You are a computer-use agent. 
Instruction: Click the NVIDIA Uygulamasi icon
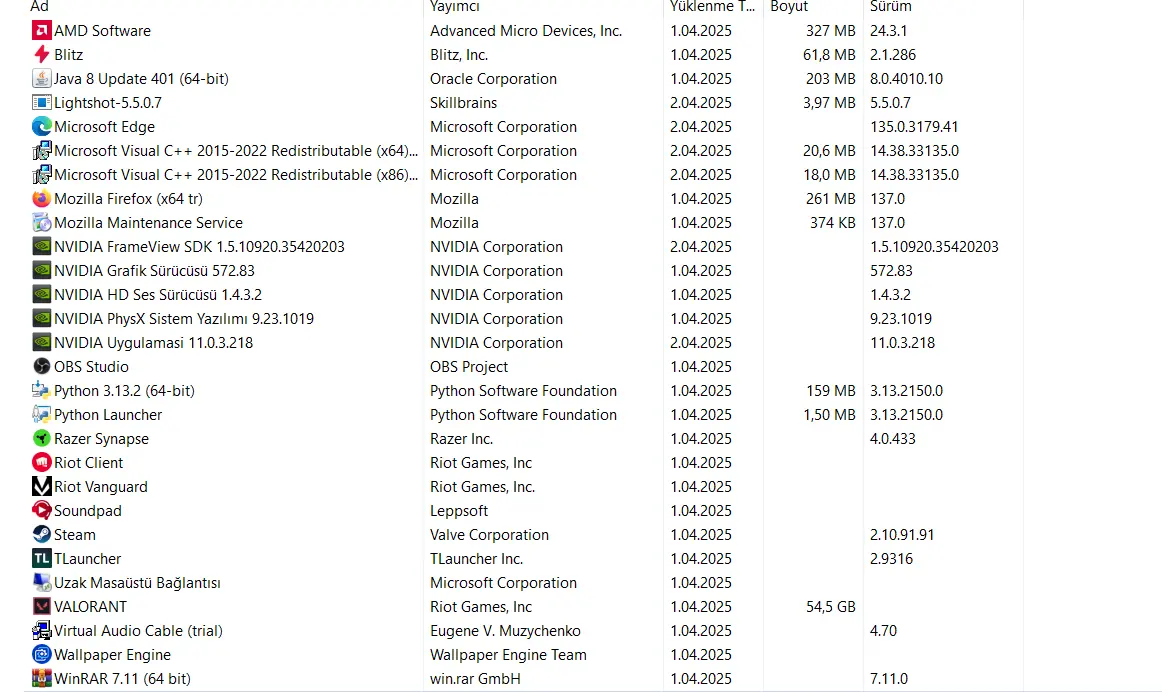click(42, 342)
